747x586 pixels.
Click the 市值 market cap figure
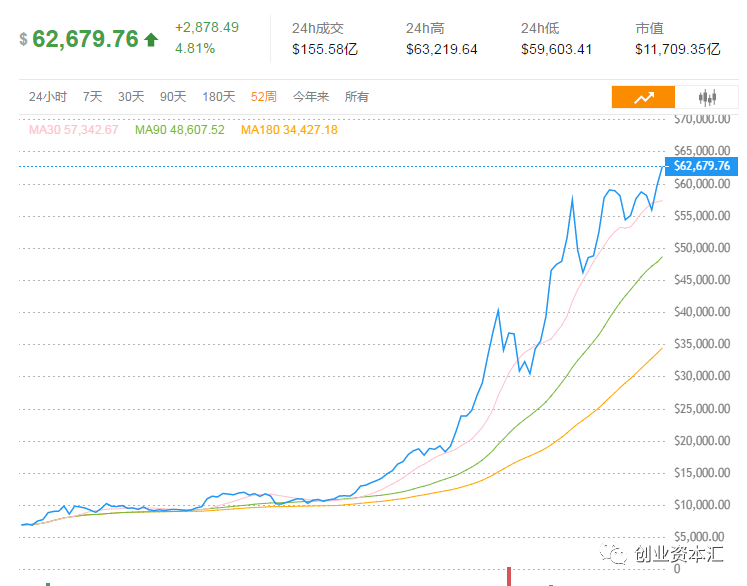[677, 49]
